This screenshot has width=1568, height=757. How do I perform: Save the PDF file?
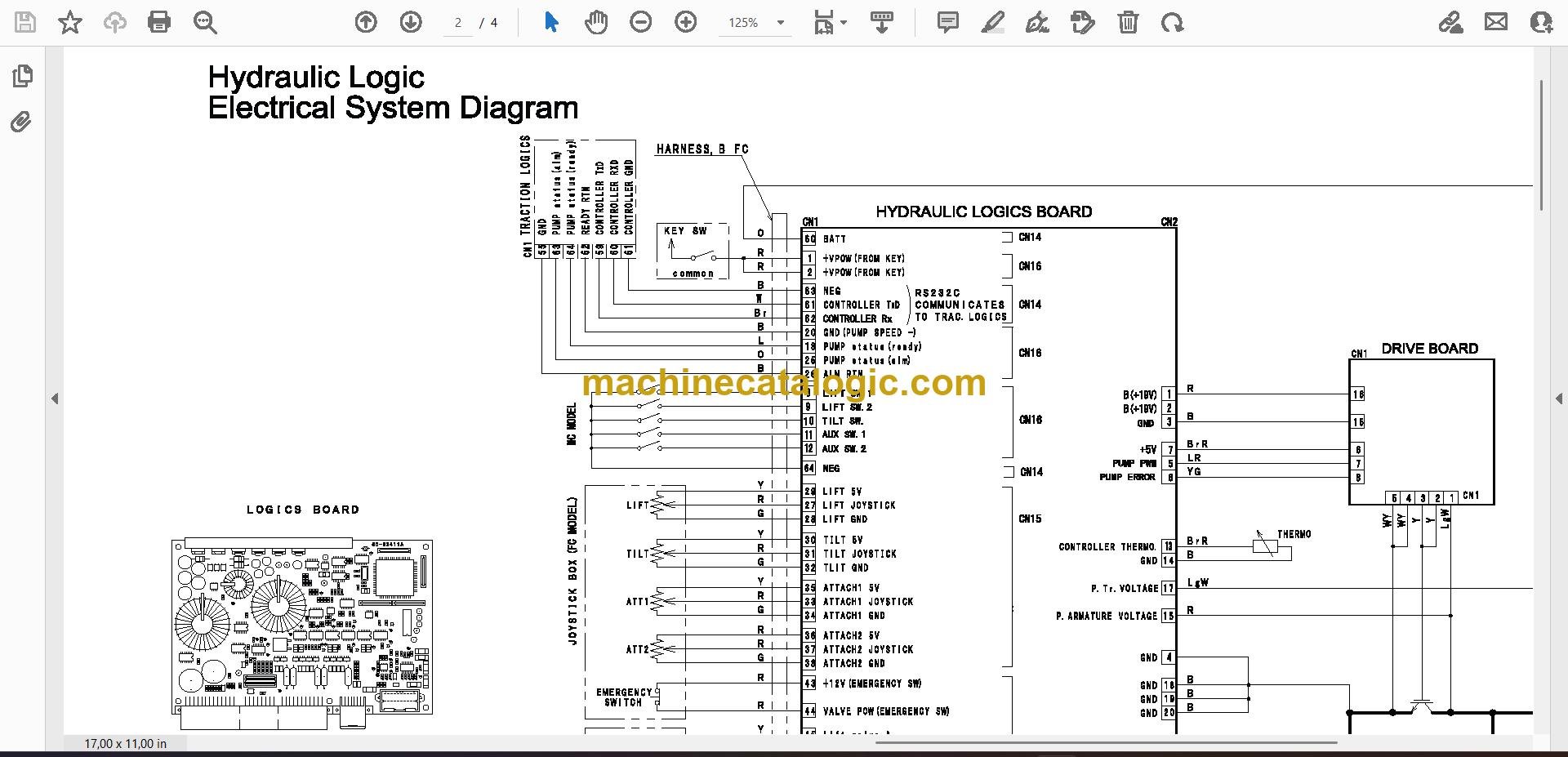[x=25, y=23]
